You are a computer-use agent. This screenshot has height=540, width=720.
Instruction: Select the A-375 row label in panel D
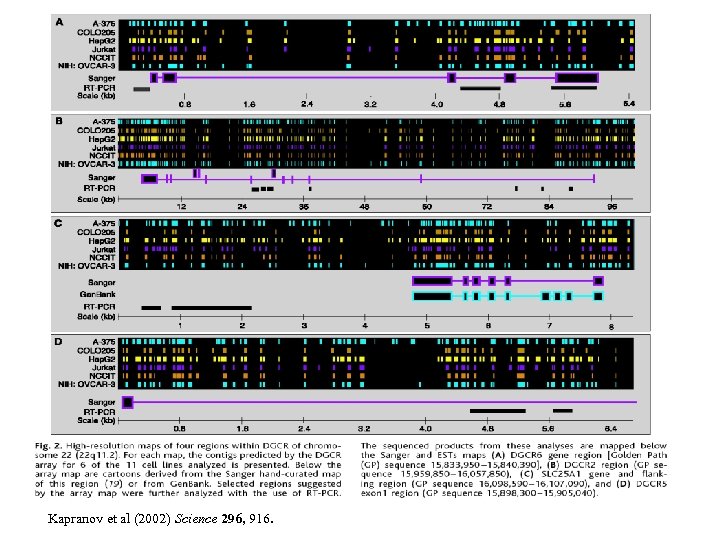(104, 342)
